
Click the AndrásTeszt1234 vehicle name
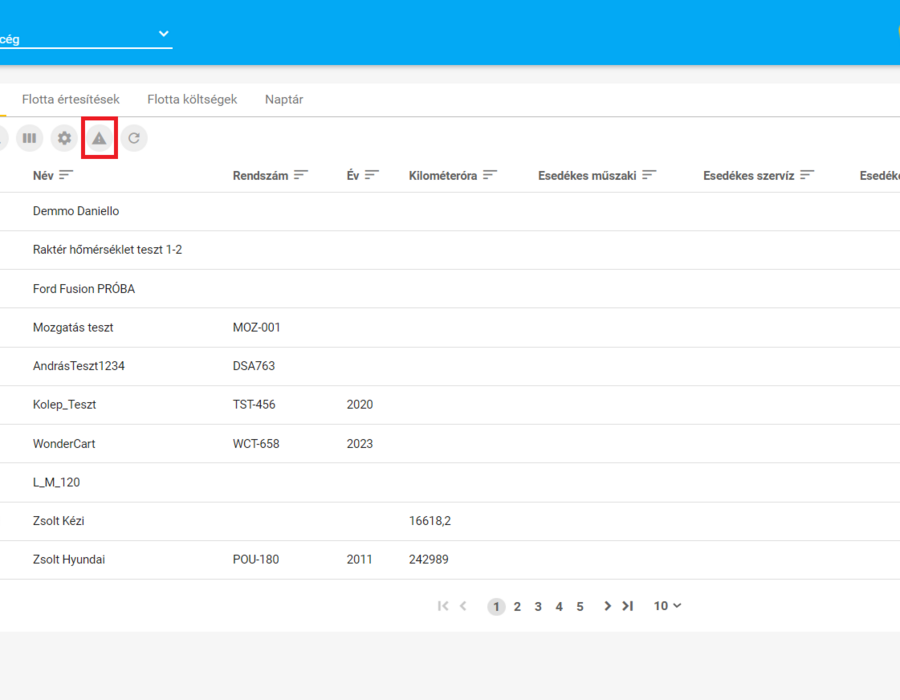tap(79, 366)
